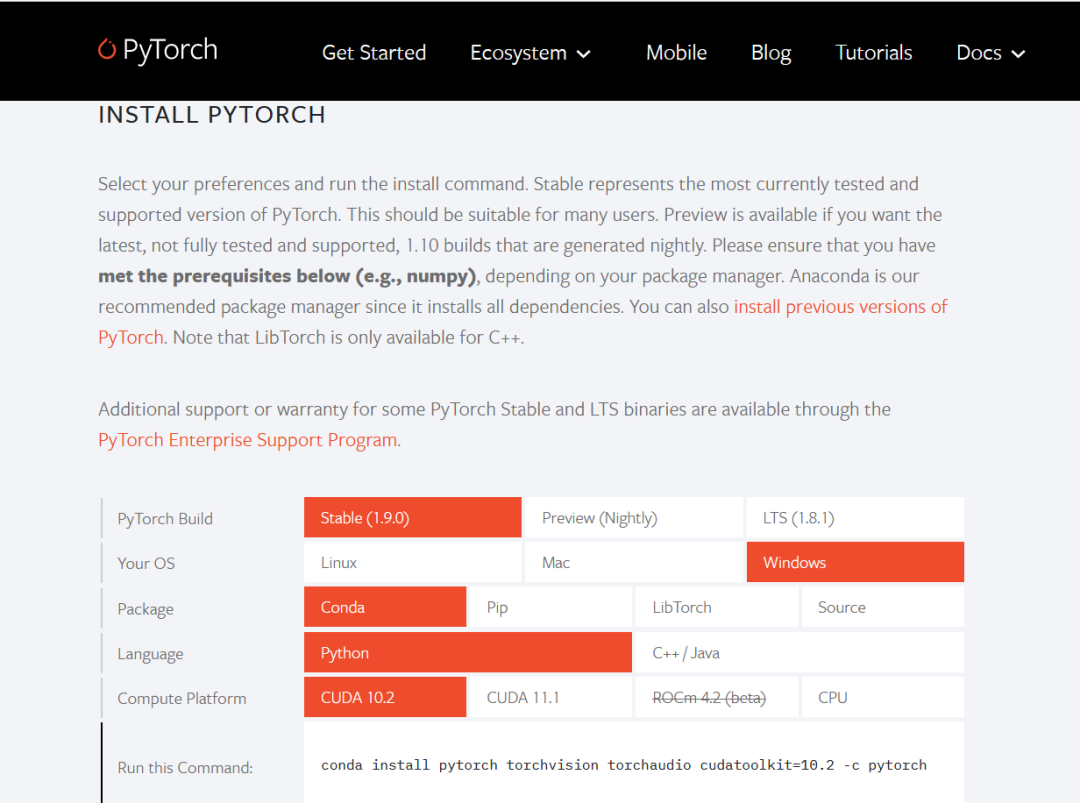Image resolution: width=1080 pixels, height=803 pixels.
Task: Click the conda install command text
Action: pos(623,765)
